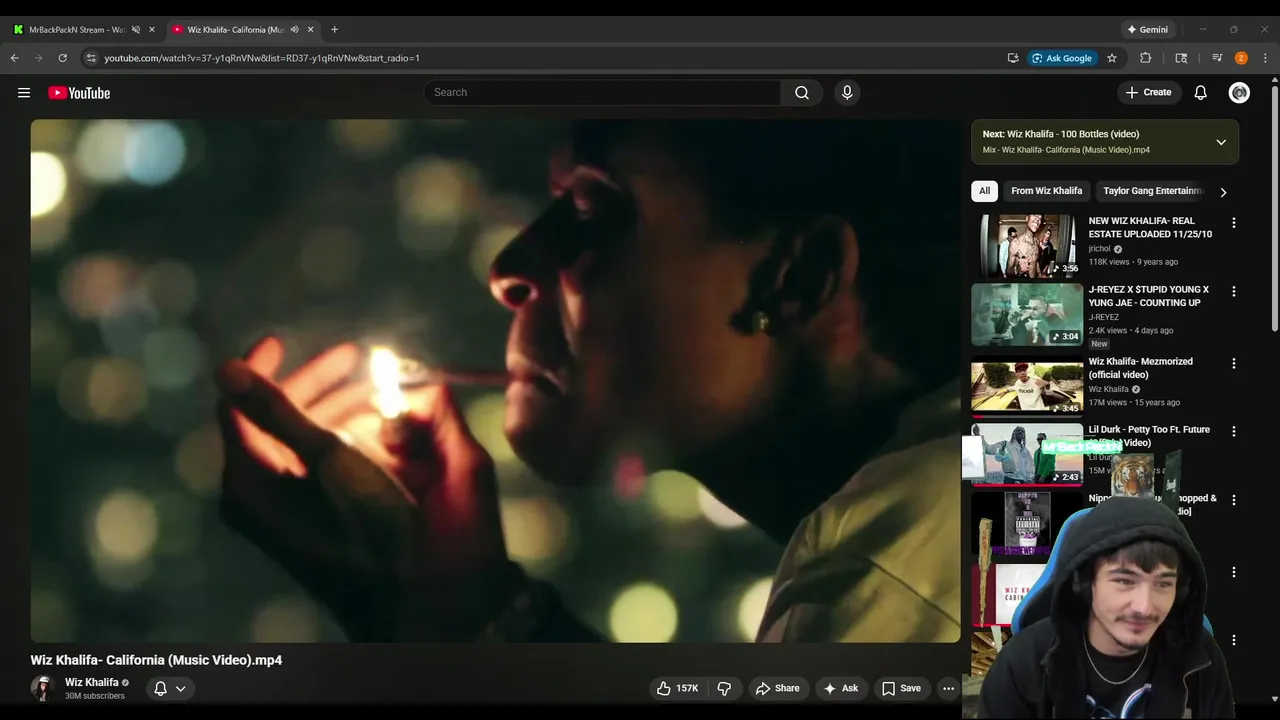Go back in browser history
1280x720 pixels.
pyautogui.click(x=15, y=58)
